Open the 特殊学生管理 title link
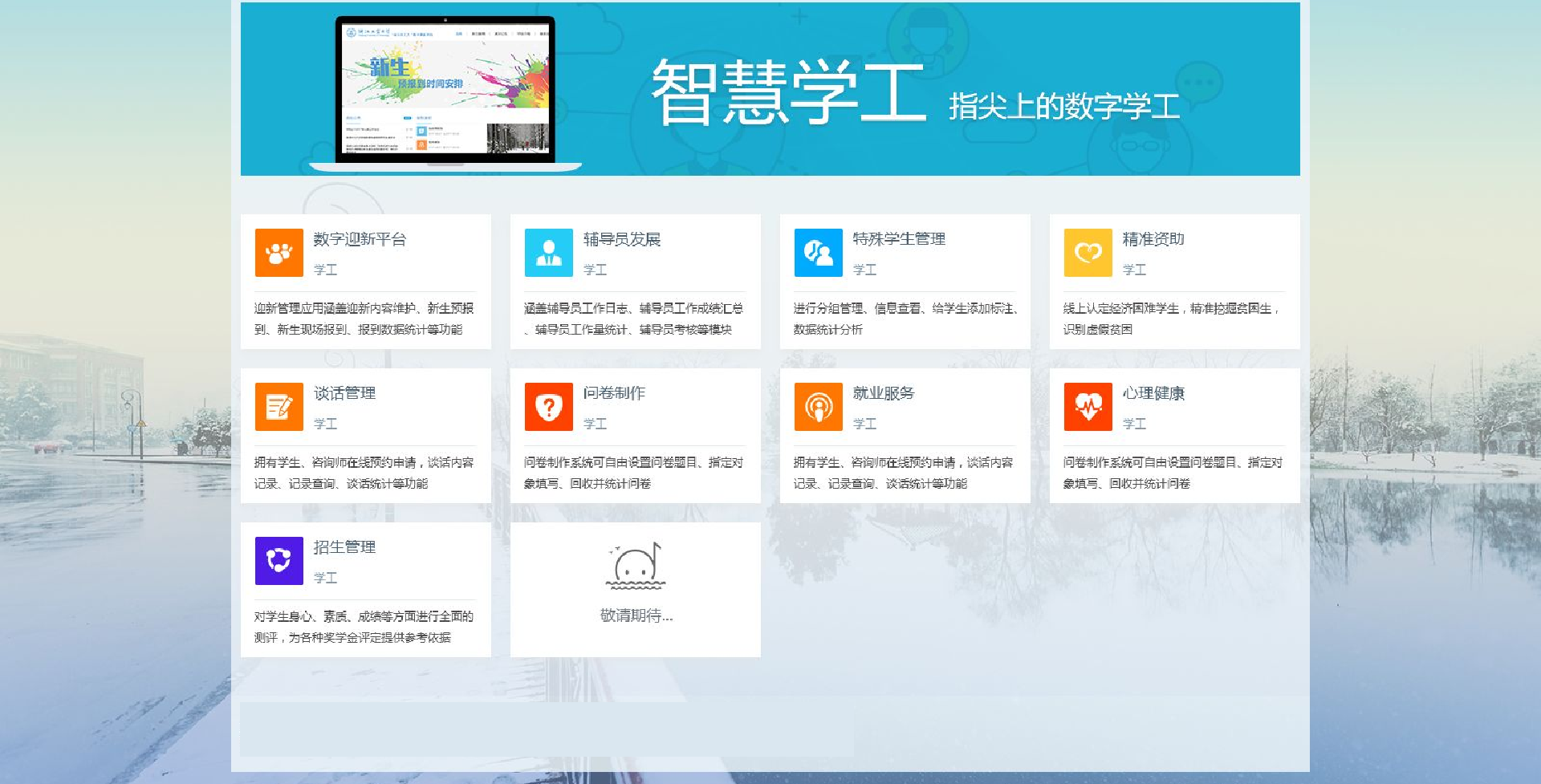The width and height of the screenshot is (1541, 784). pyautogui.click(x=899, y=239)
